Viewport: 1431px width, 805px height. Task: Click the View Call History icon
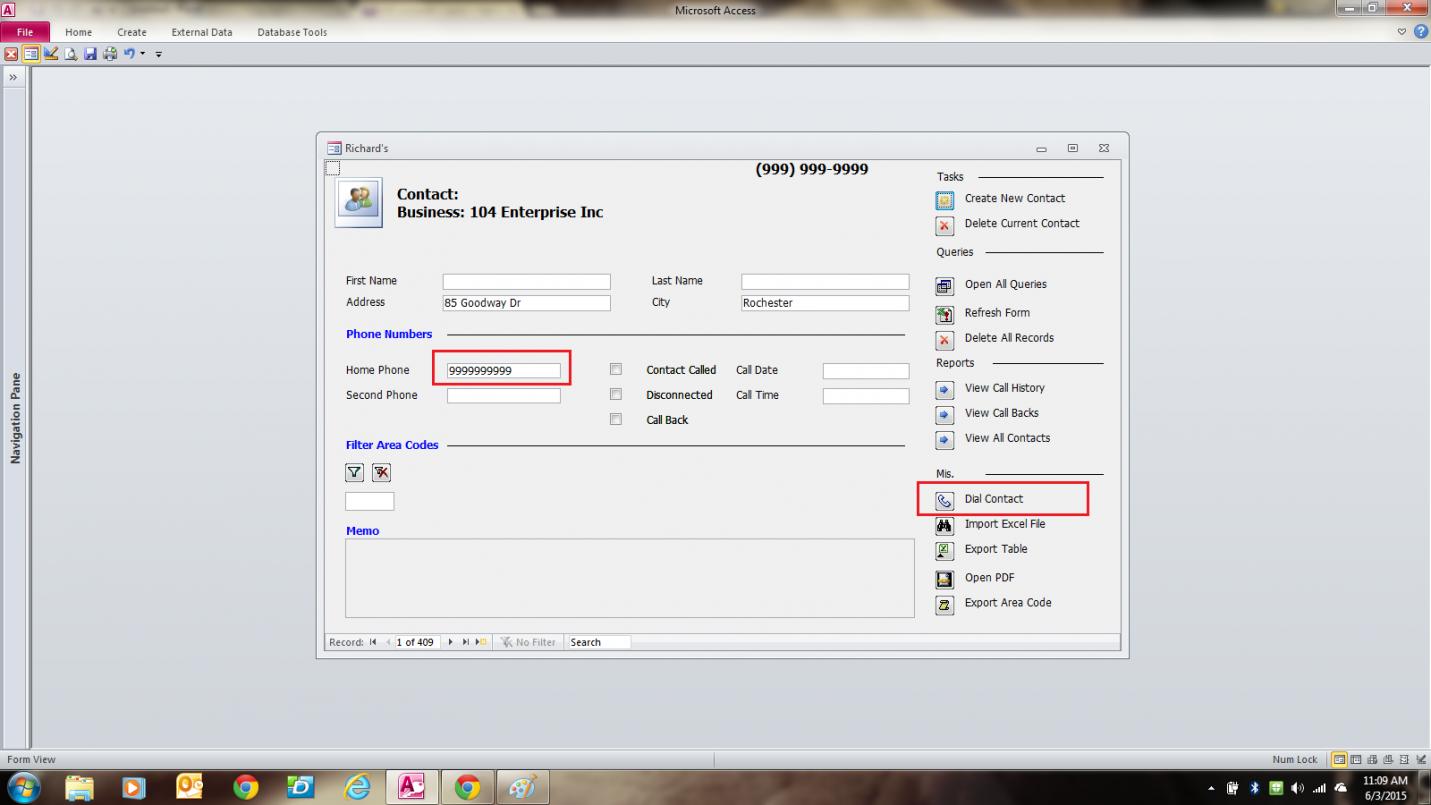[945, 389]
